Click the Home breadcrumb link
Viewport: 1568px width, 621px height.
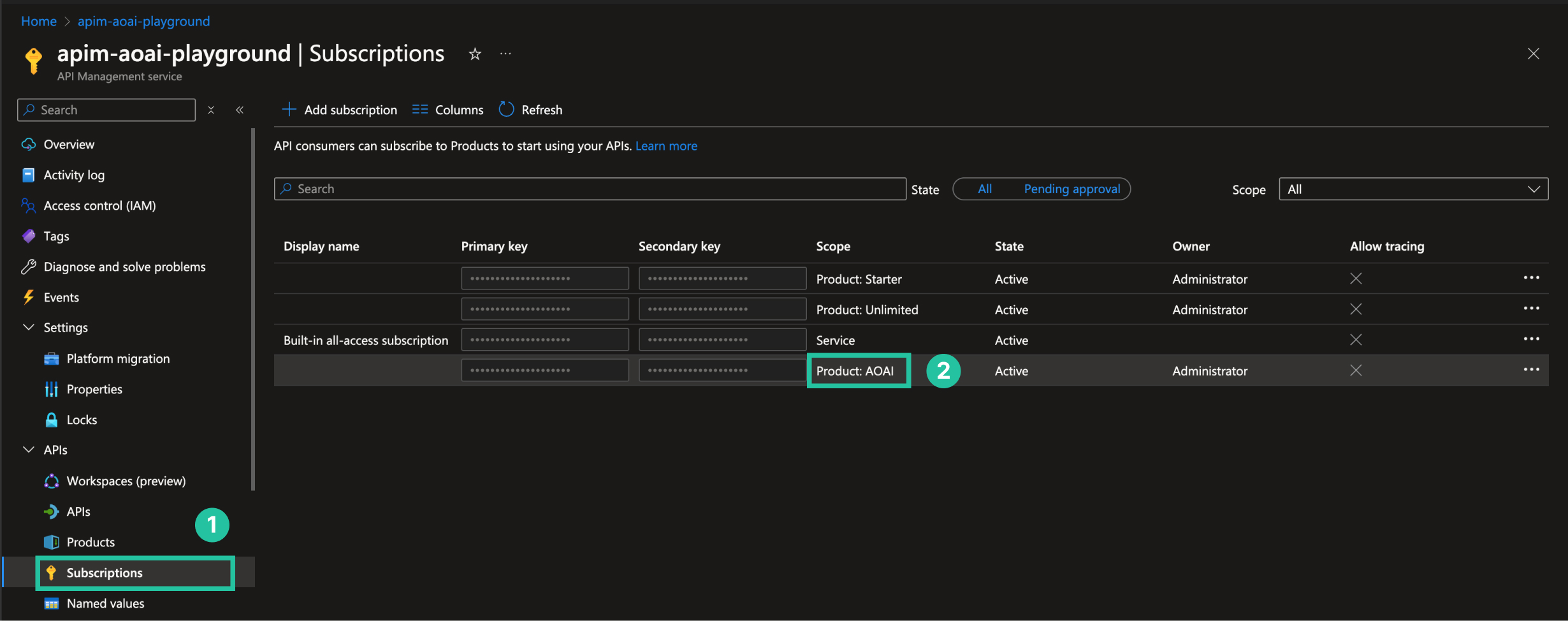39,21
